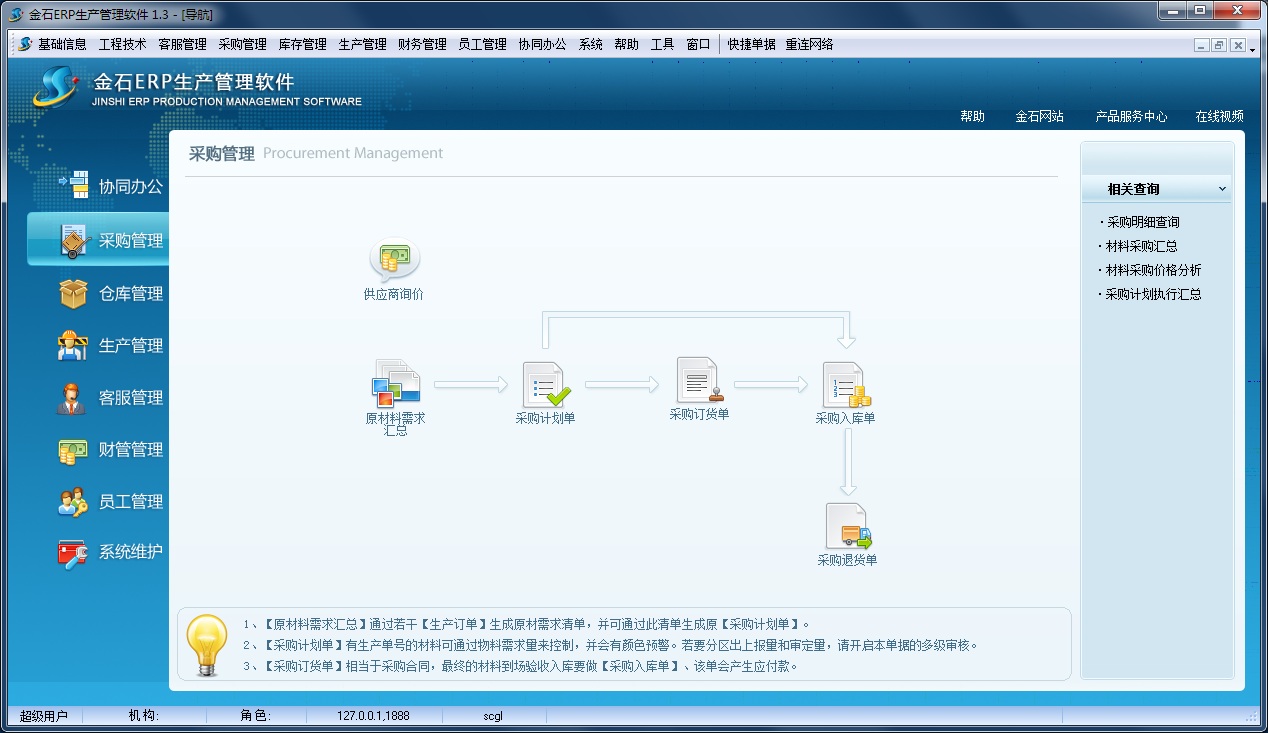The height and width of the screenshot is (733, 1268).
Task: Click the 快捷单据 toolbar button
Action: pyautogui.click(x=751, y=45)
